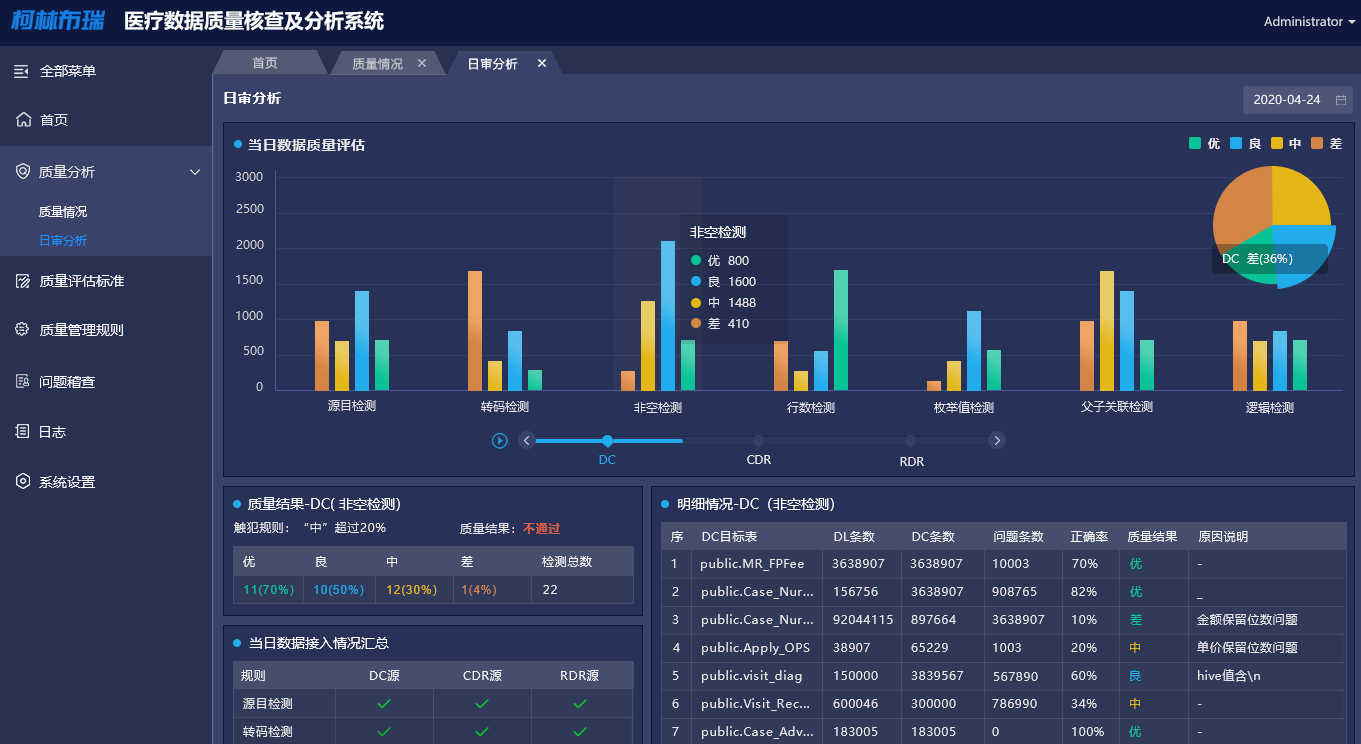Click the yellow 父子关联检测 bar
Image resolution: width=1361 pixels, height=744 pixels.
coord(1106,331)
